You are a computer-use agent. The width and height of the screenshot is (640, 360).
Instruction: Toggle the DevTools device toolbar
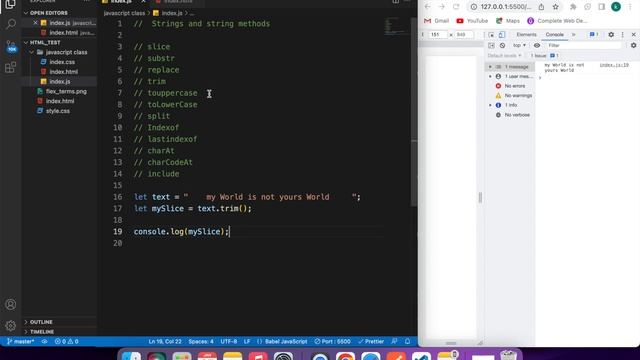tap(502, 35)
